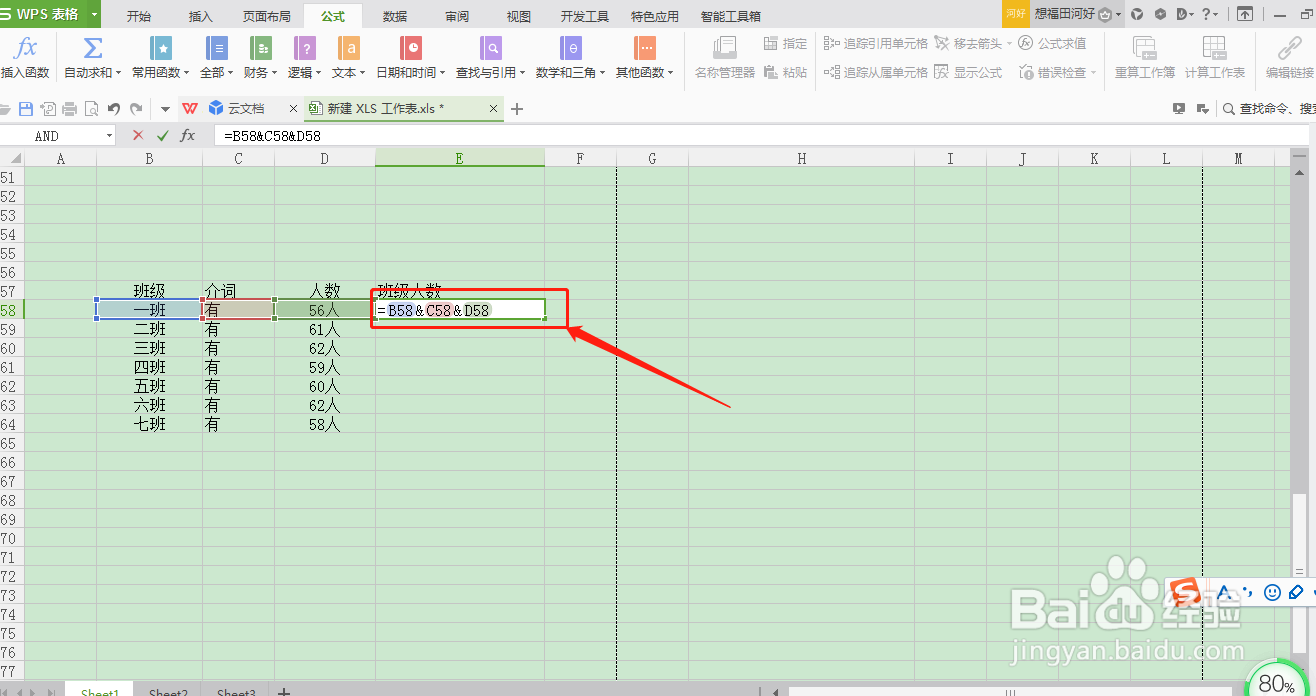This screenshot has height=696, width=1316.
Task: Switch to the 插入 (Insert) ribbon tab
Action: coord(201,17)
